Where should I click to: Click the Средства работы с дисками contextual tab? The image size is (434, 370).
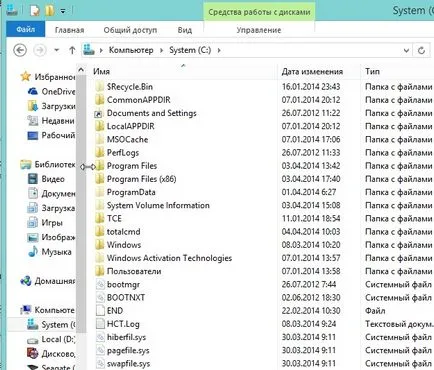(259, 12)
